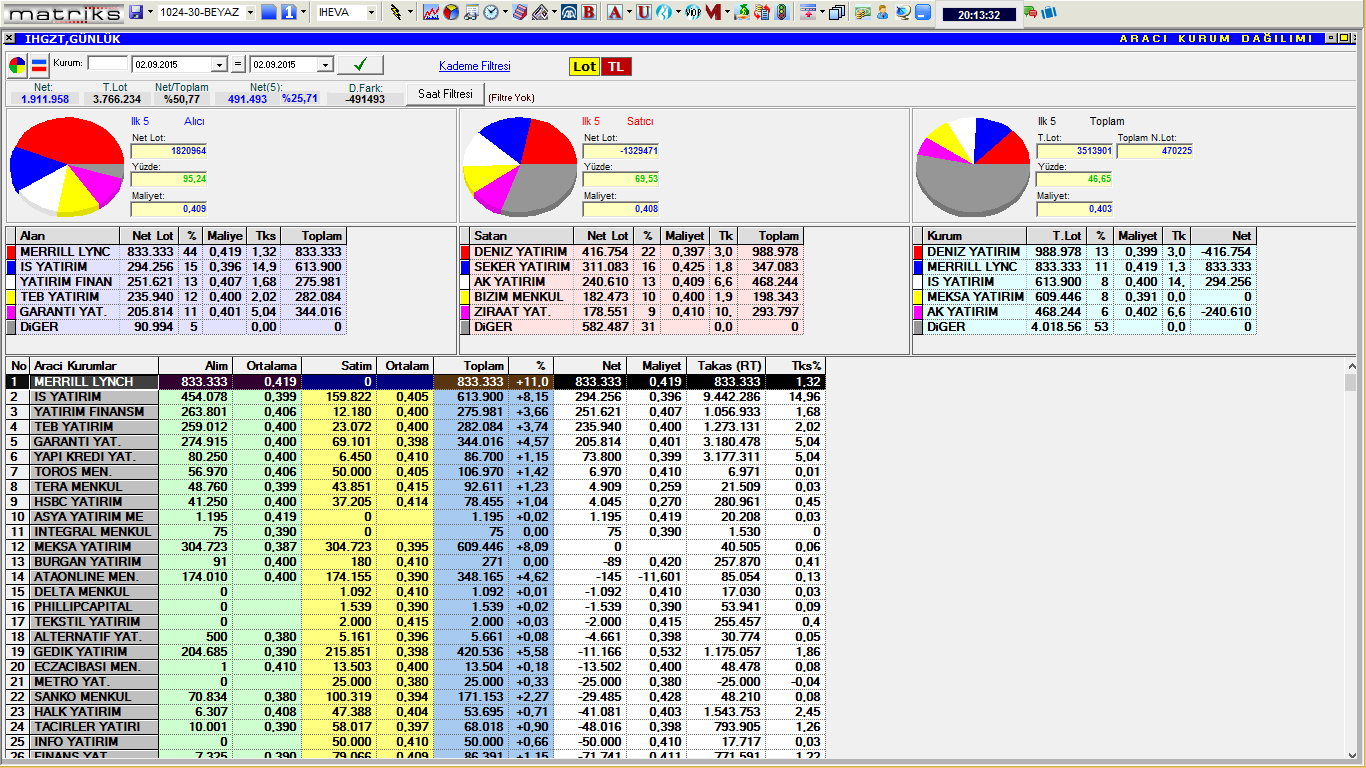Screen dimensions: 1366x768
Task: Toggle the pie chart view icon
Action: coord(18,66)
